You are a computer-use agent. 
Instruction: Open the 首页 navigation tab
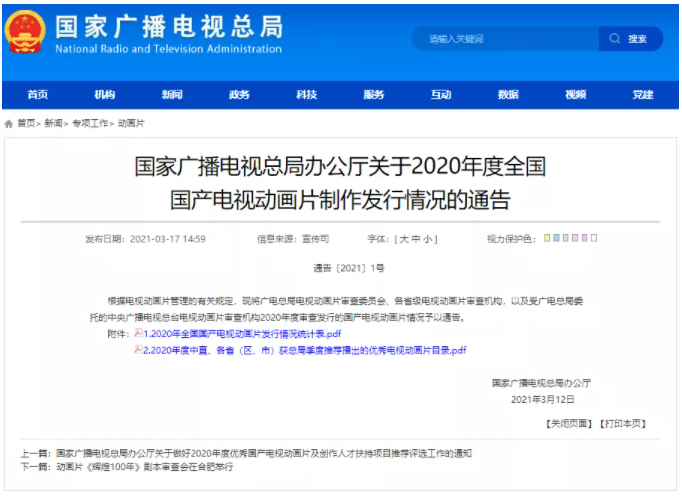(x=38, y=95)
